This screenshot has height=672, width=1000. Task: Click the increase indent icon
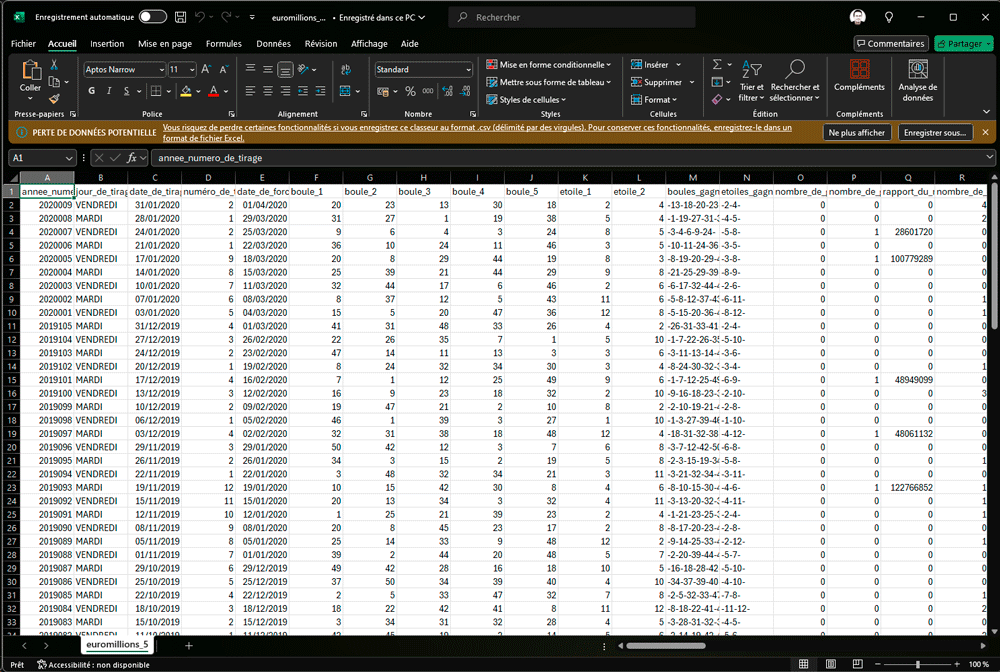click(x=320, y=91)
